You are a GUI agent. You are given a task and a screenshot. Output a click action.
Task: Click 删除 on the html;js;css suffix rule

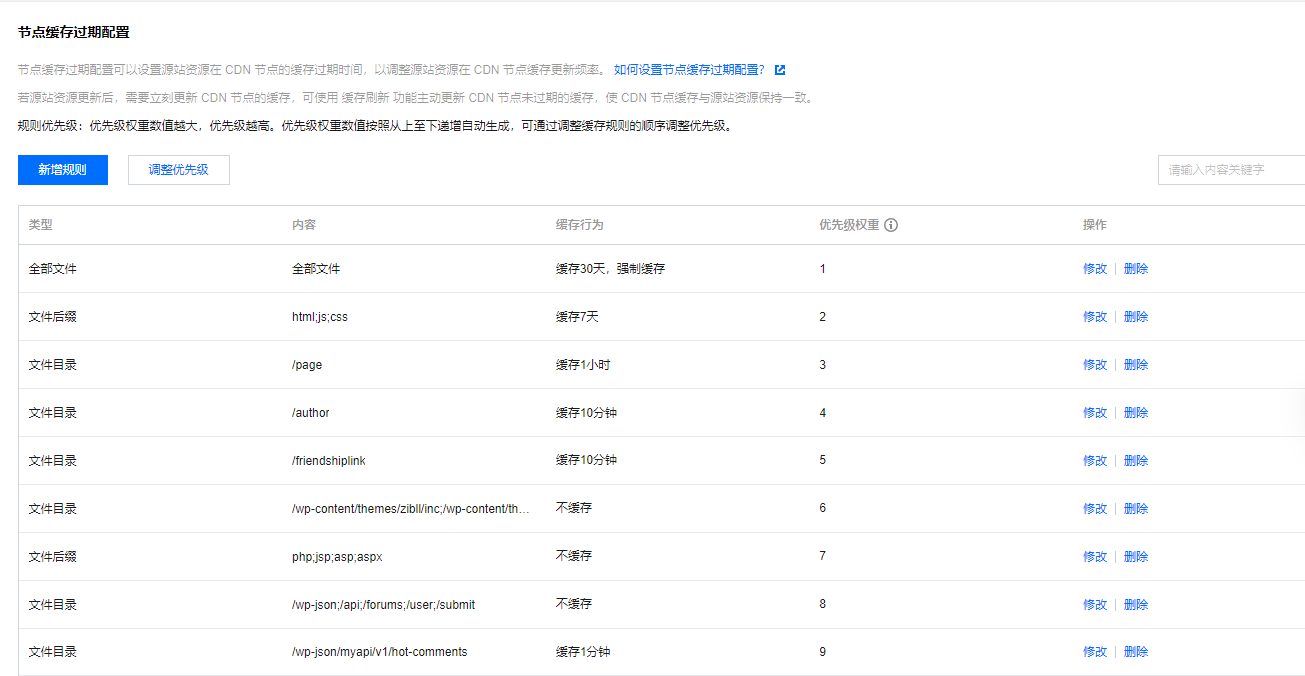click(1136, 316)
